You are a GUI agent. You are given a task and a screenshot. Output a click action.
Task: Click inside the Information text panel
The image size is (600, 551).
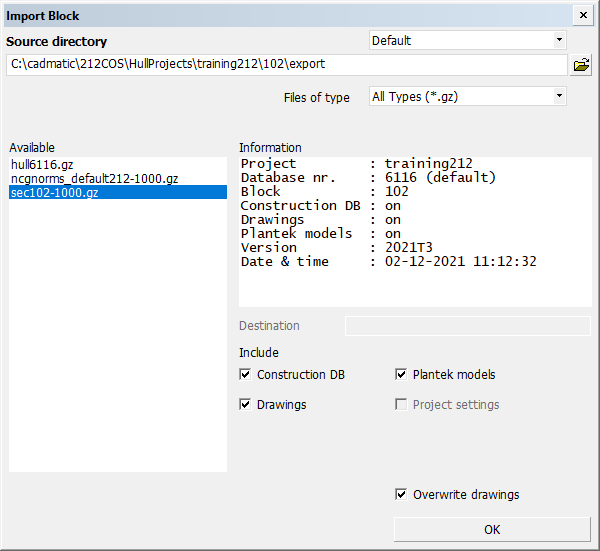(415, 287)
